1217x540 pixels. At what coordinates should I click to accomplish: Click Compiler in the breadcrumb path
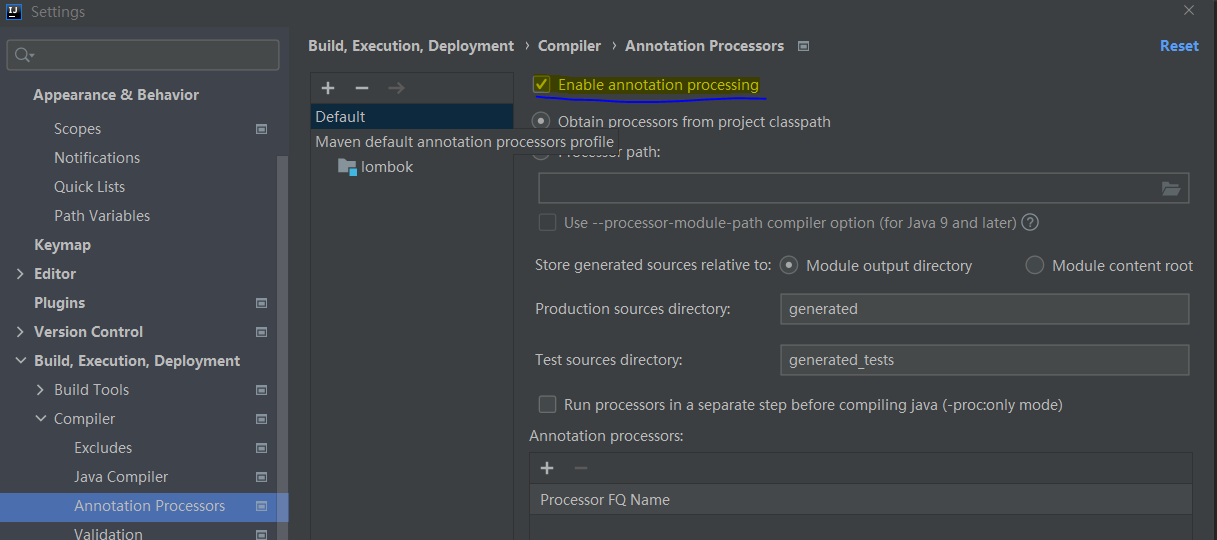(569, 46)
